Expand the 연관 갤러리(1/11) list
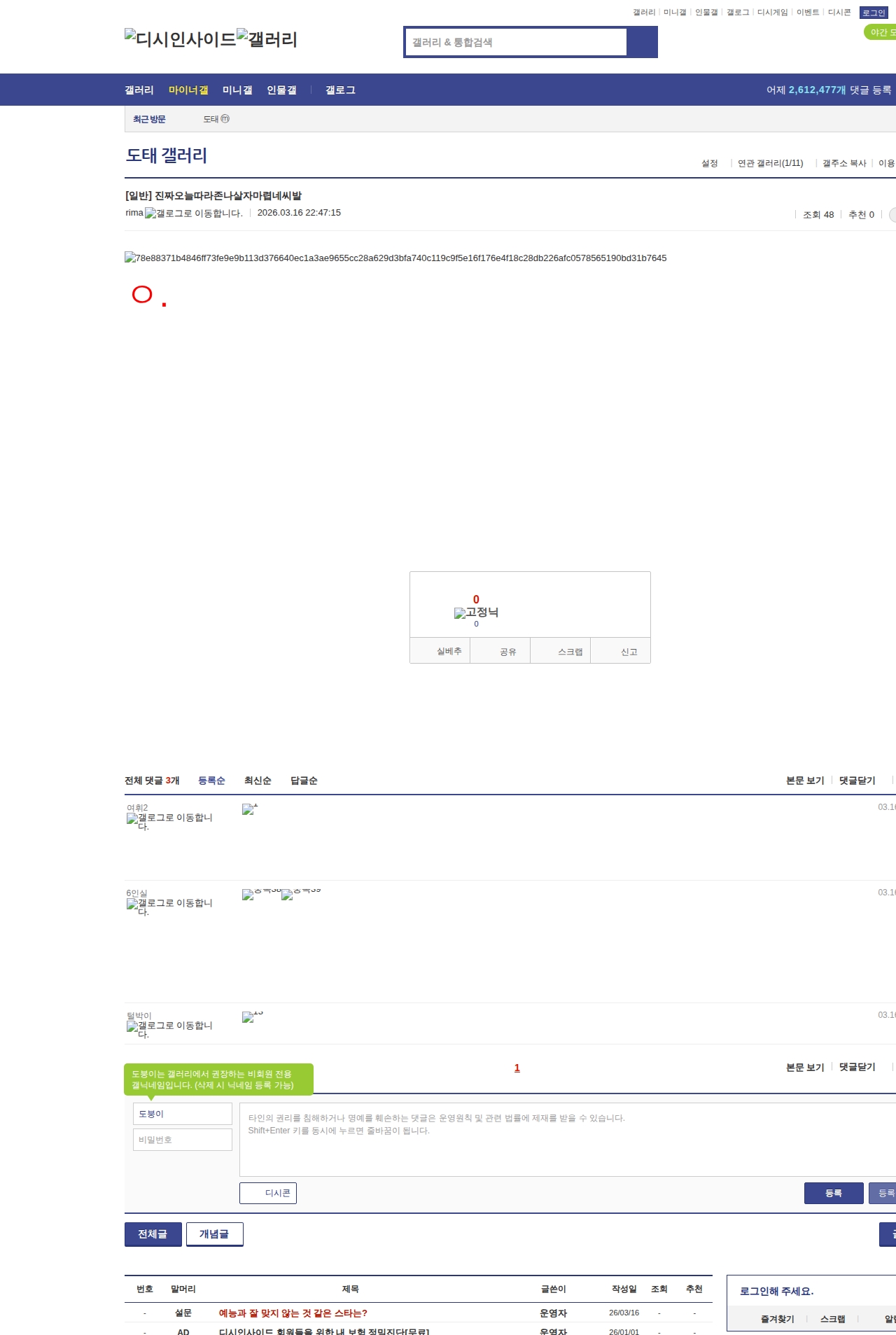 pyautogui.click(x=770, y=163)
